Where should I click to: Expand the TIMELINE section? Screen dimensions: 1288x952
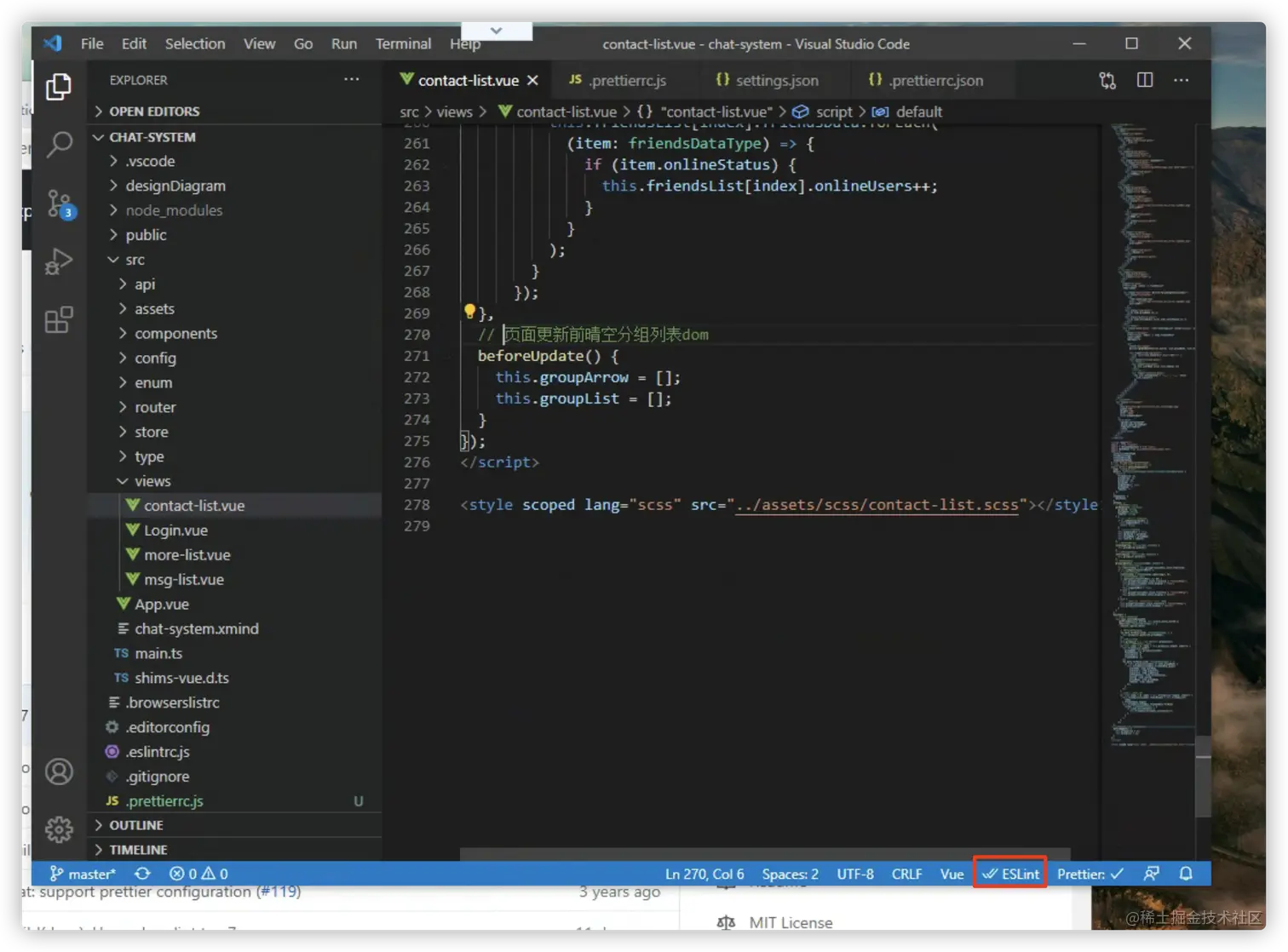(234, 850)
